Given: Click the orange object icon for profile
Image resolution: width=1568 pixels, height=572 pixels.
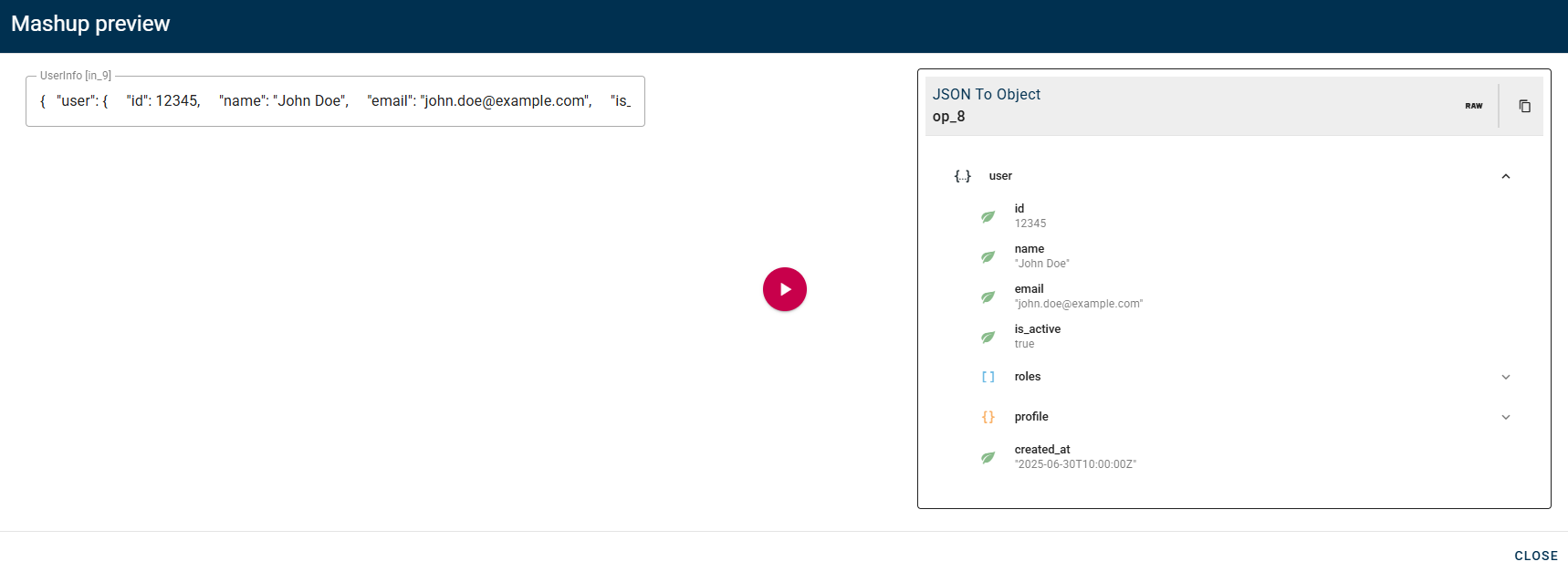Looking at the screenshot, I should tap(988, 417).
